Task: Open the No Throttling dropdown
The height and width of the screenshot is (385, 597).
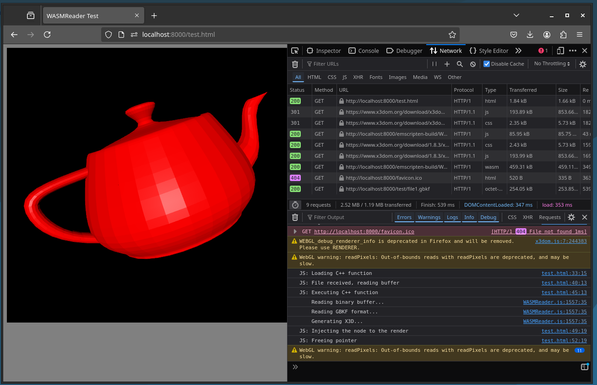Action: [x=552, y=64]
